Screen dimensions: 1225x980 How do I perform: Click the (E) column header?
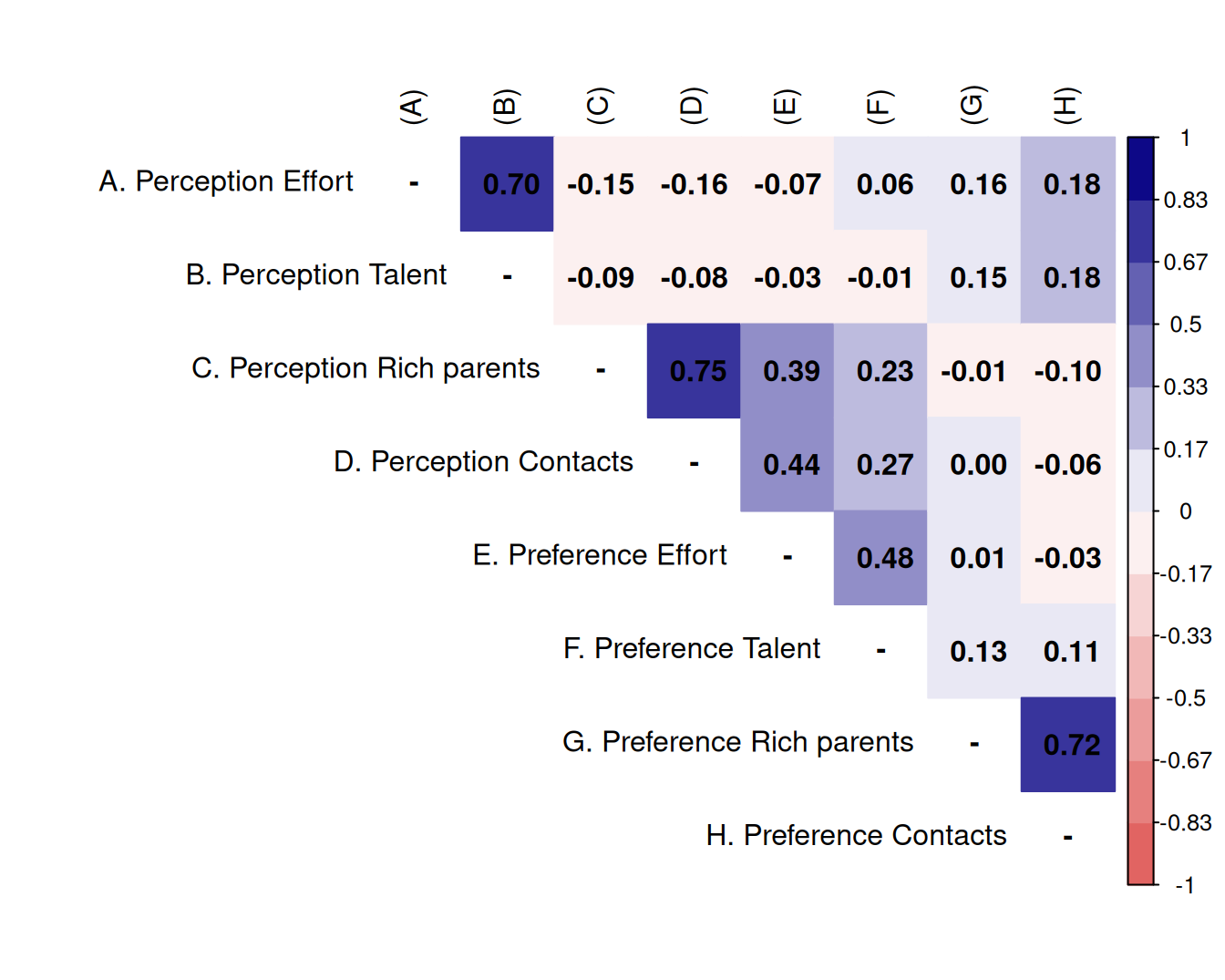787,107
